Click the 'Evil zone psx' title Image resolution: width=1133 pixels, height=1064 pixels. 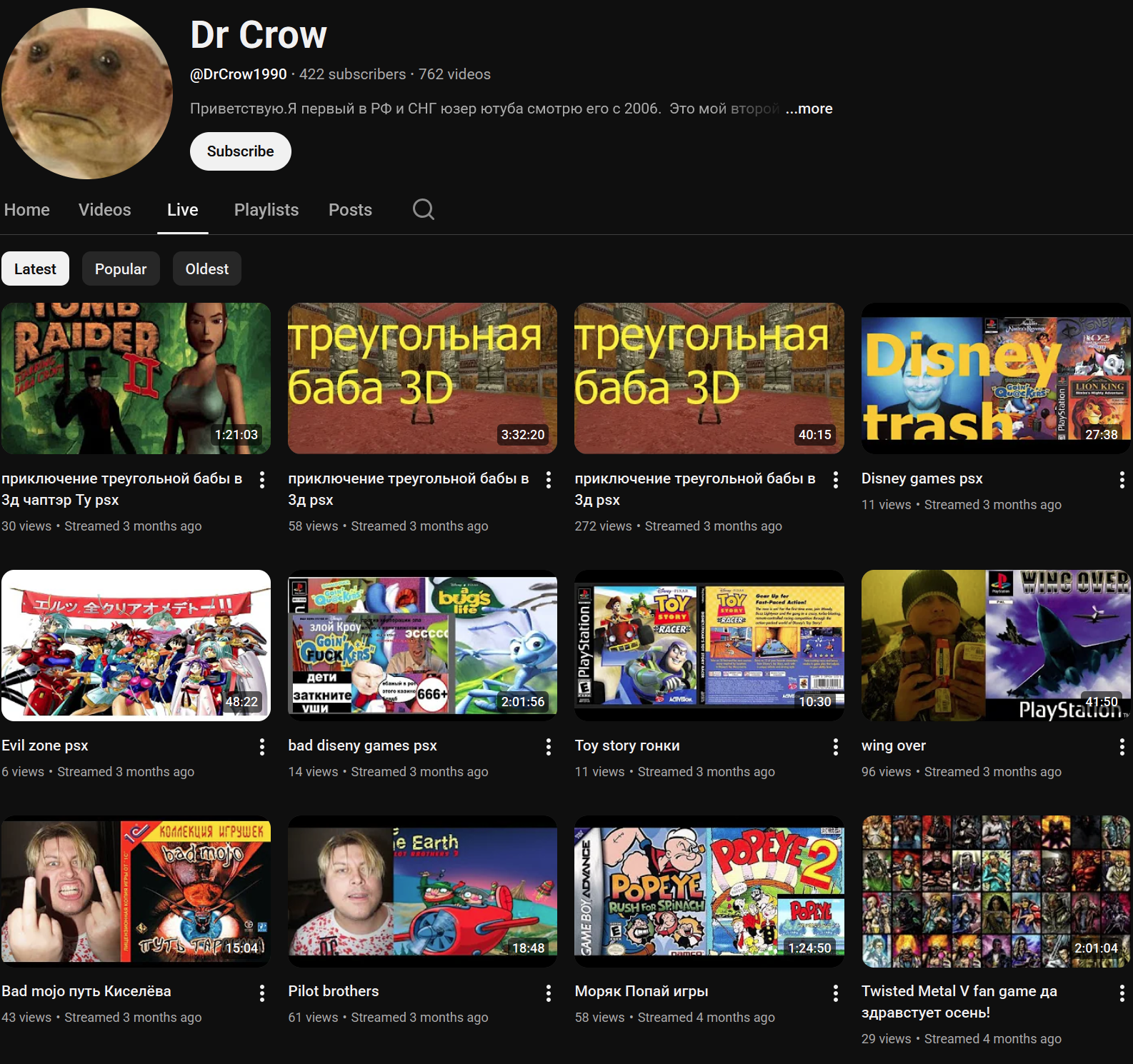[x=45, y=746]
